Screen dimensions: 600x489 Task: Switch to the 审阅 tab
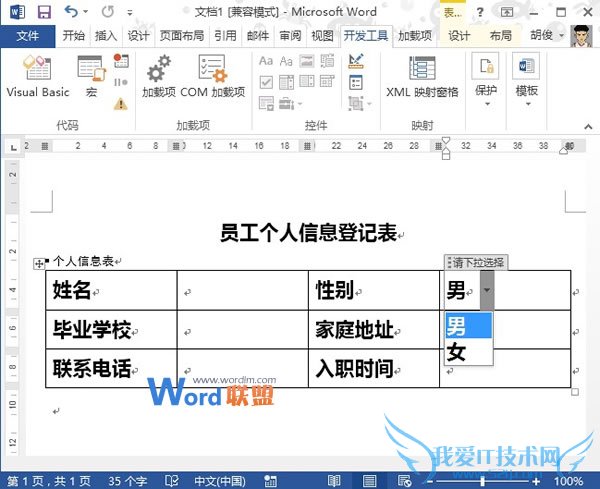(290, 36)
